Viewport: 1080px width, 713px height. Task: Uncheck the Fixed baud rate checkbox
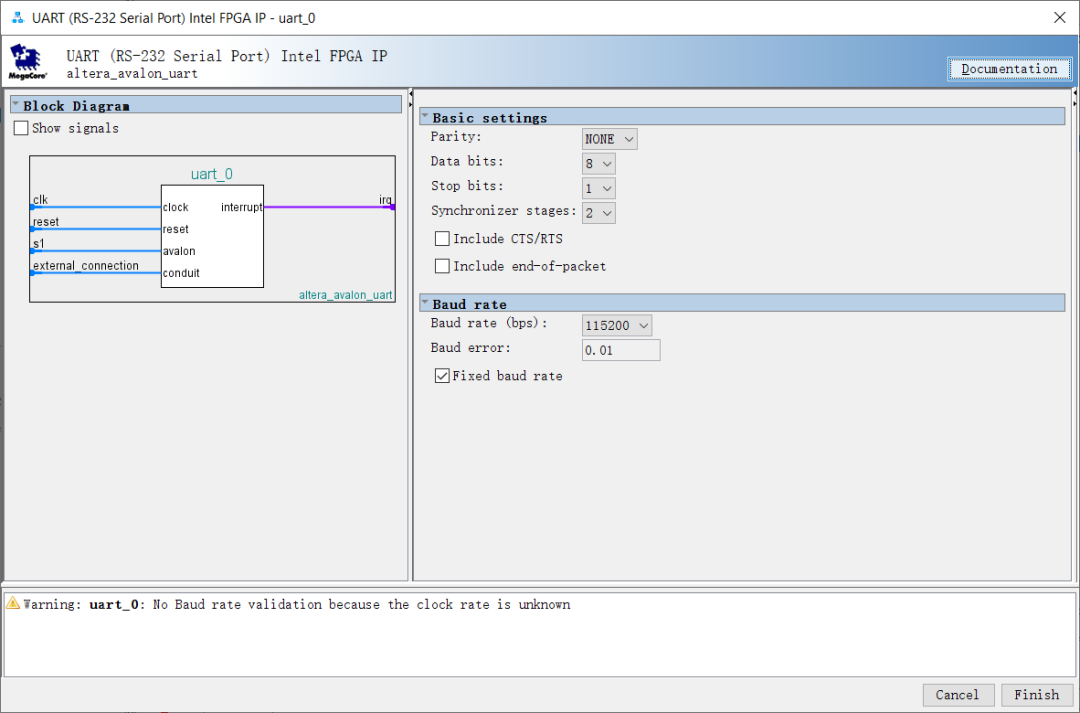coord(442,375)
